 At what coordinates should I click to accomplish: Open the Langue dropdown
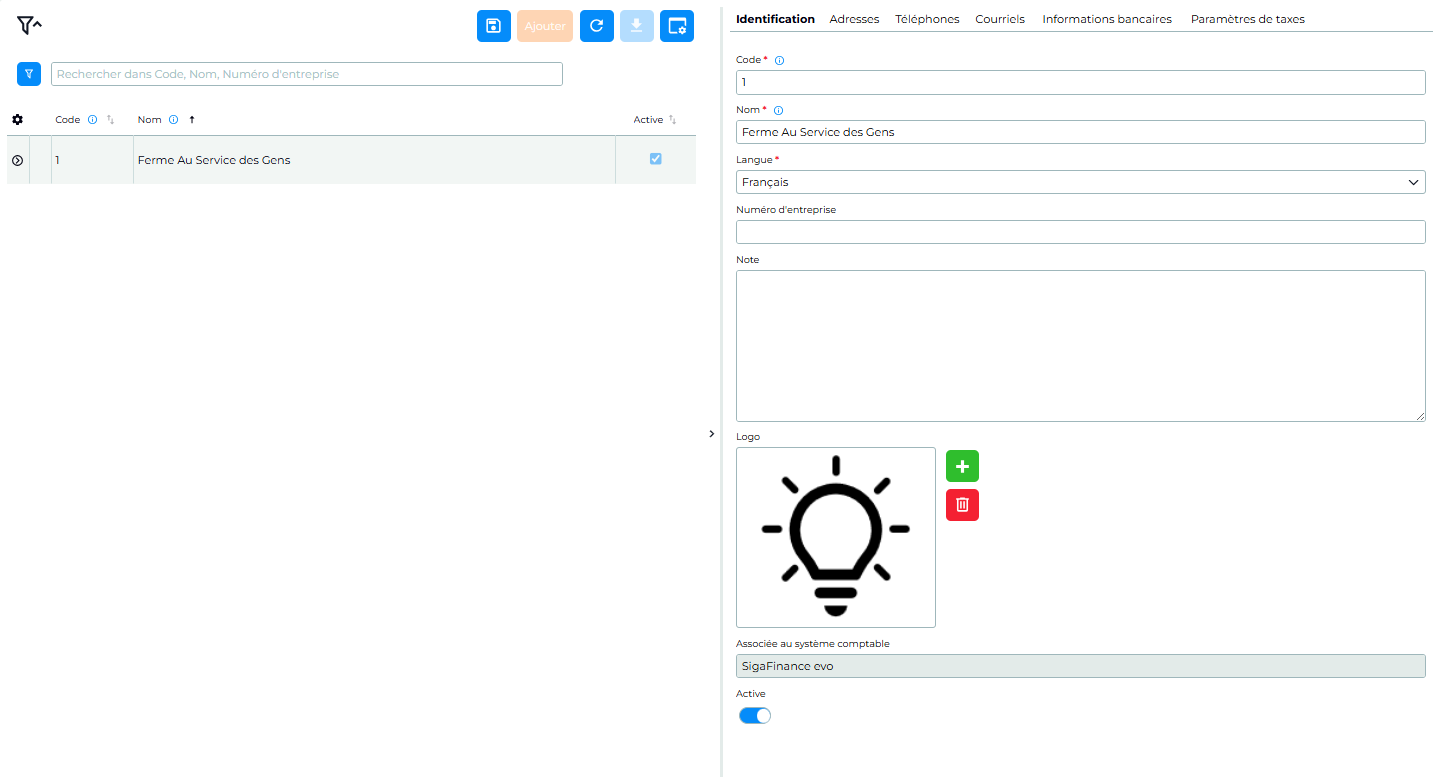(x=1080, y=182)
